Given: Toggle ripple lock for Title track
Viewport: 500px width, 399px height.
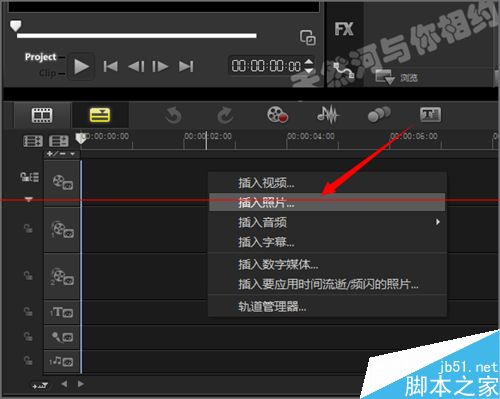Looking at the screenshot, I should (28, 311).
